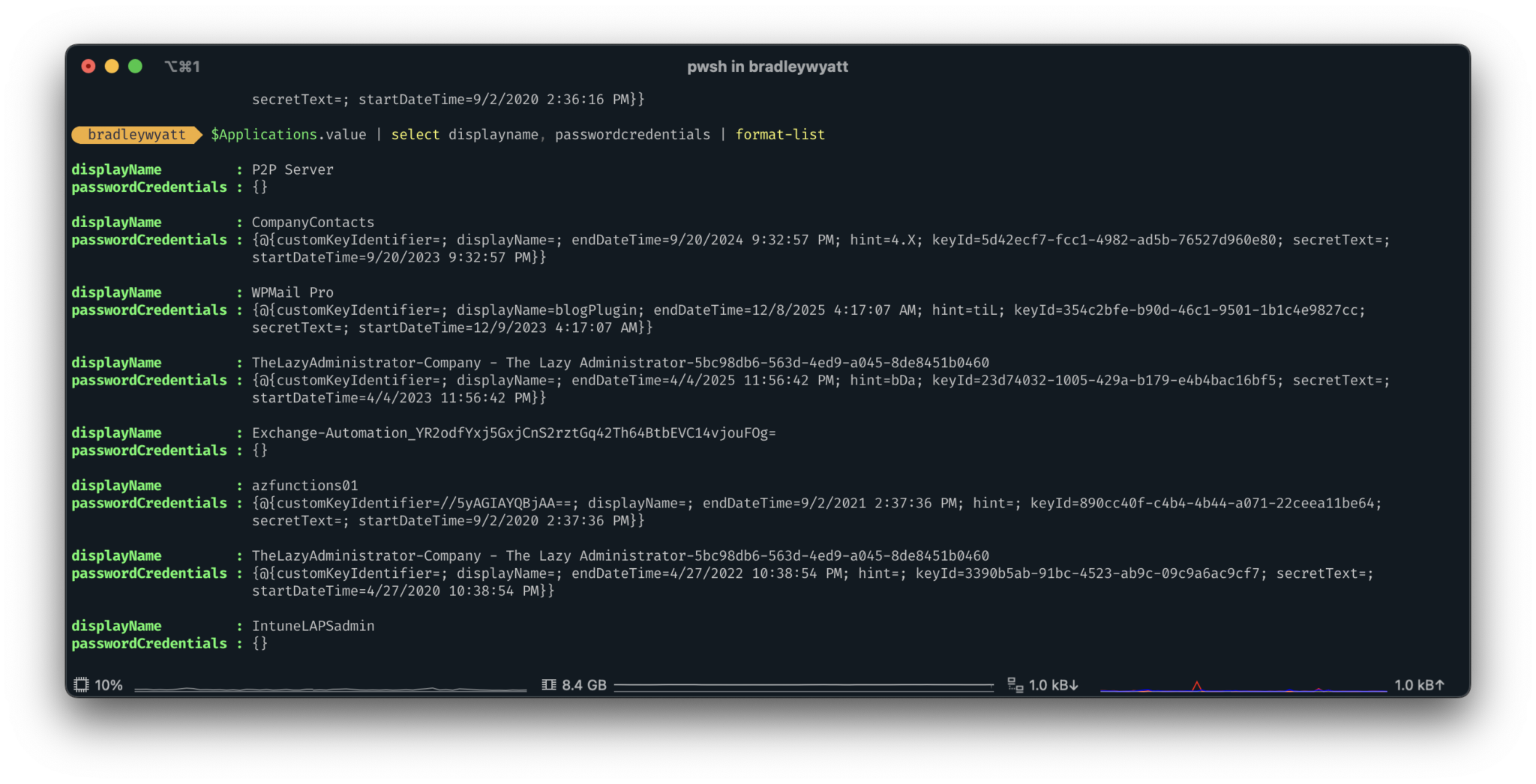
Task: Click the 'WPMail Pro' display name
Action: coord(292,292)
